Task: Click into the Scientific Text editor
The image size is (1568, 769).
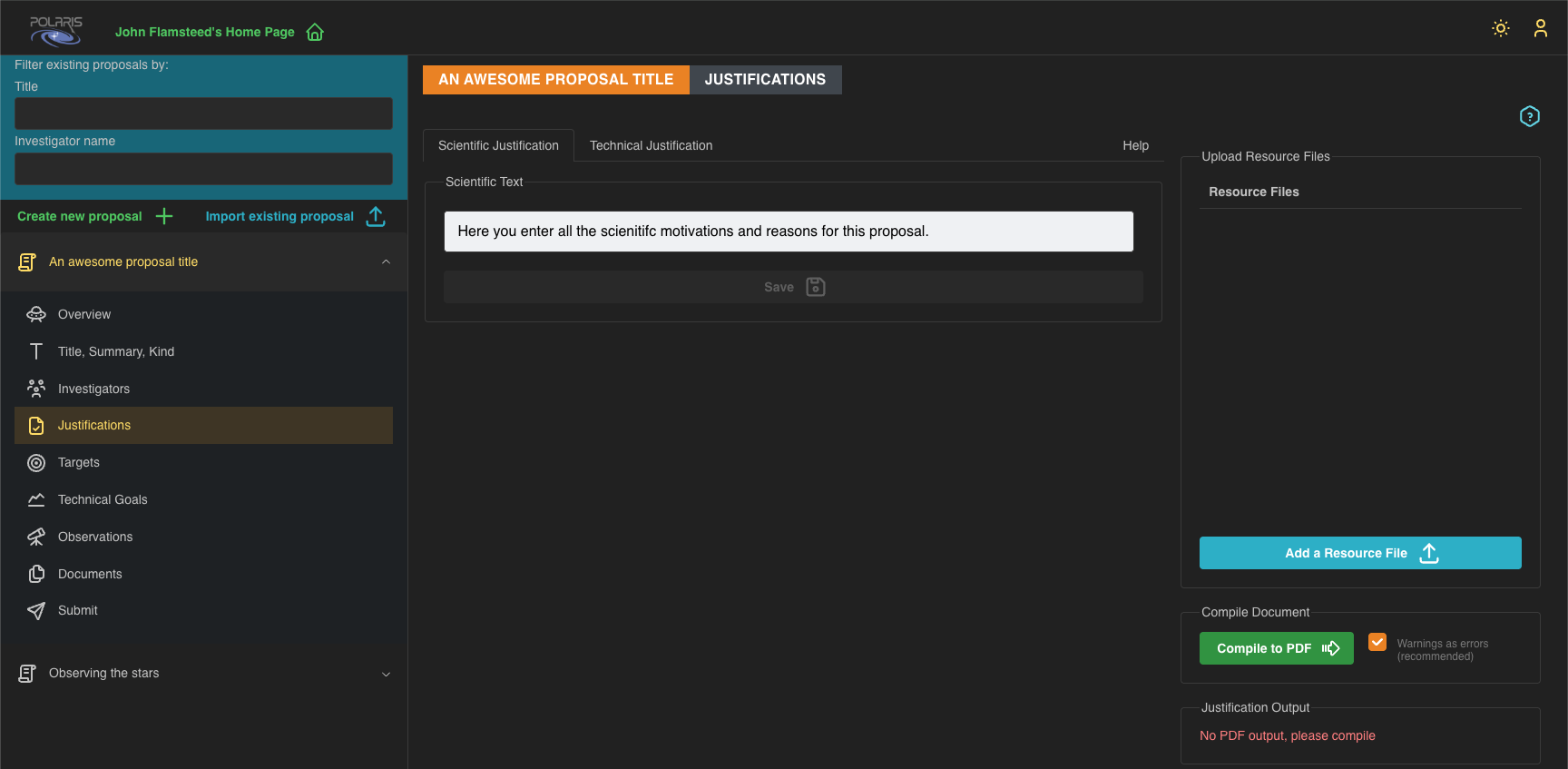Action: 788,232
